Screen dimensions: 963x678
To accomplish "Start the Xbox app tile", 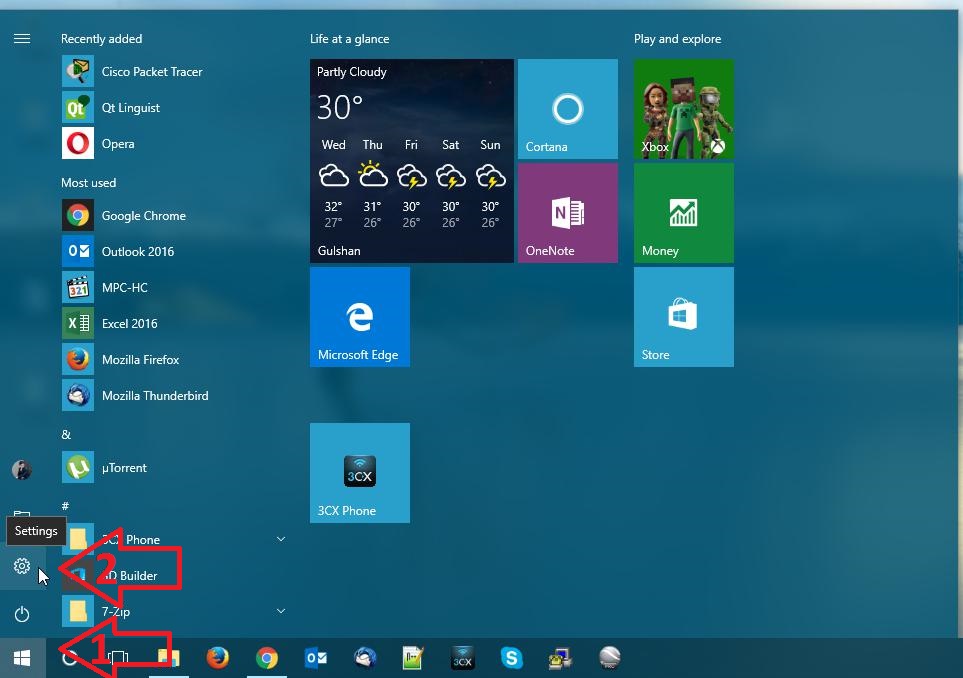I will pyautogui.click(x=683, y=108).
